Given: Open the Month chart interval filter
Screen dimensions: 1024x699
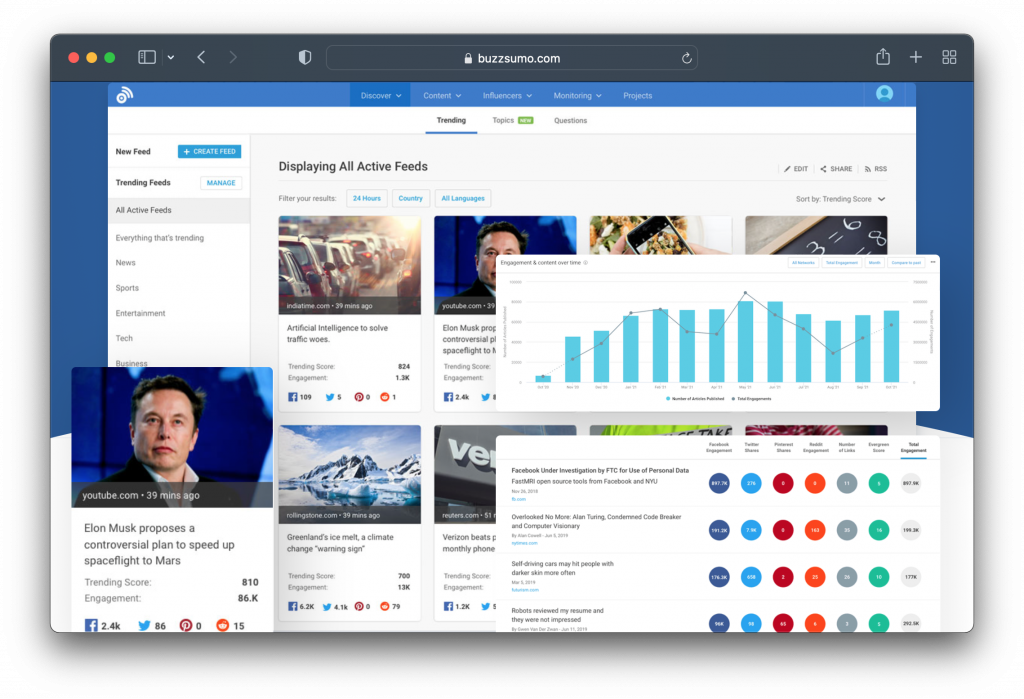Looking at the screenshot, I should 874,263.
